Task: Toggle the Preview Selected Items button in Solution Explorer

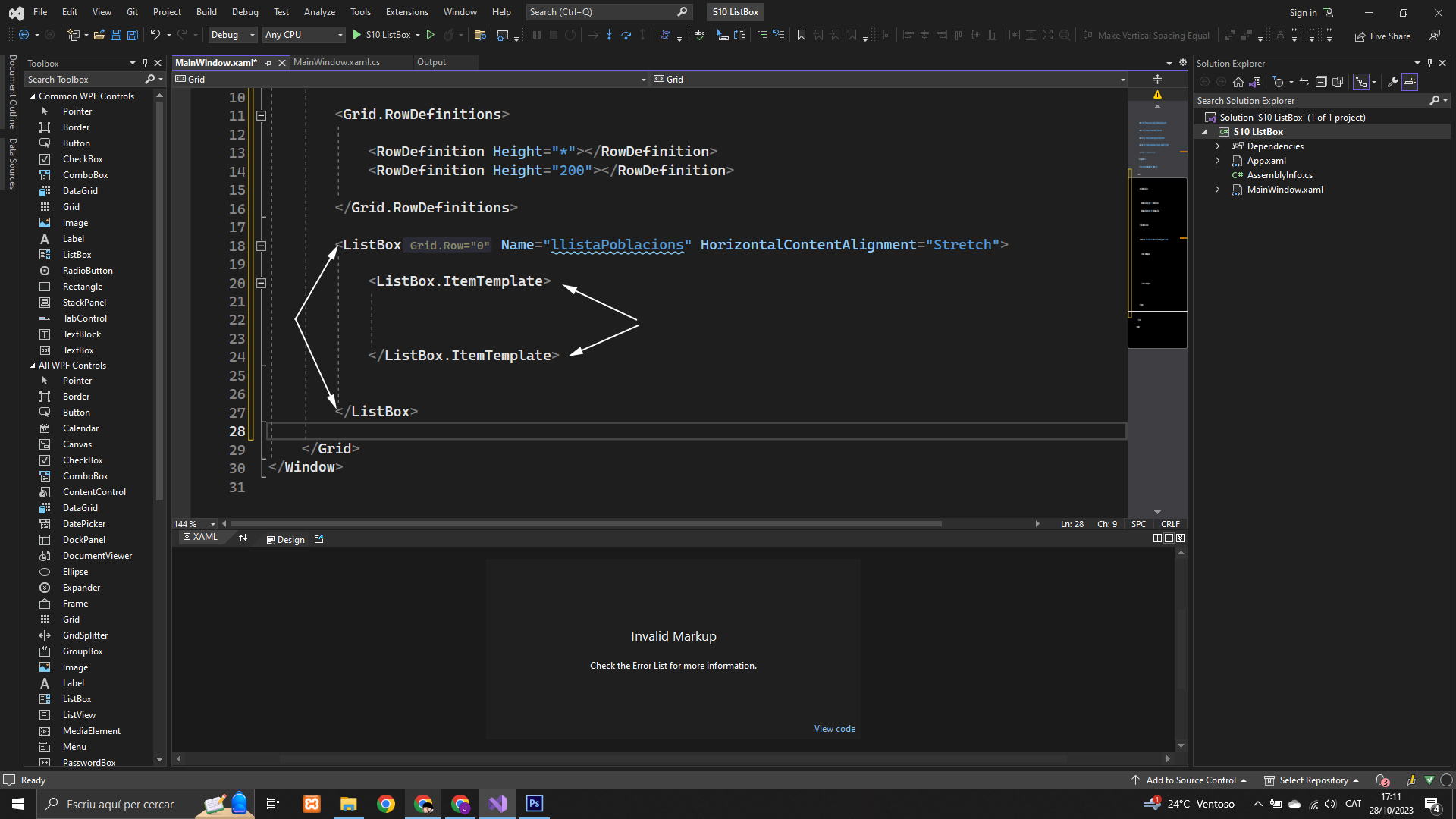Action: pyautogui.click(x=1410, y=82)
